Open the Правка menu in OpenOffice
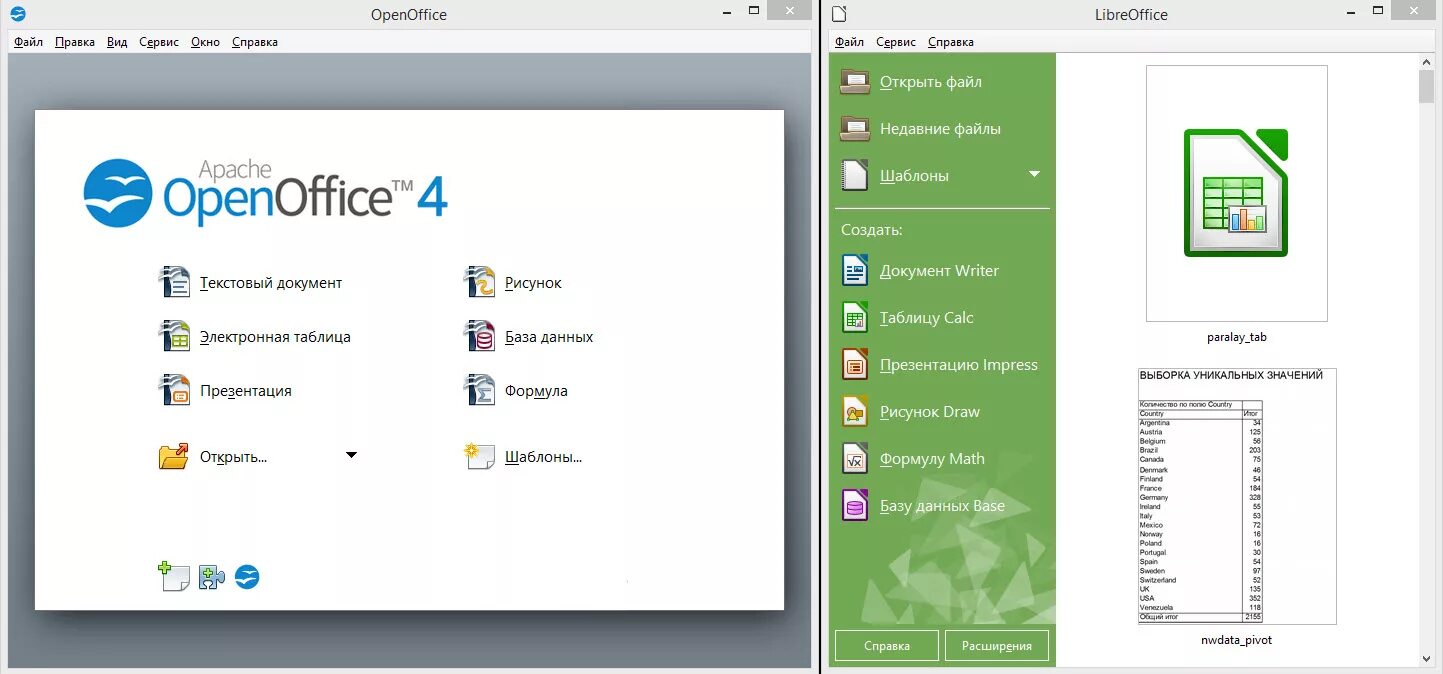This screenshot has width=1443, height=674. (x=75, y=42)
